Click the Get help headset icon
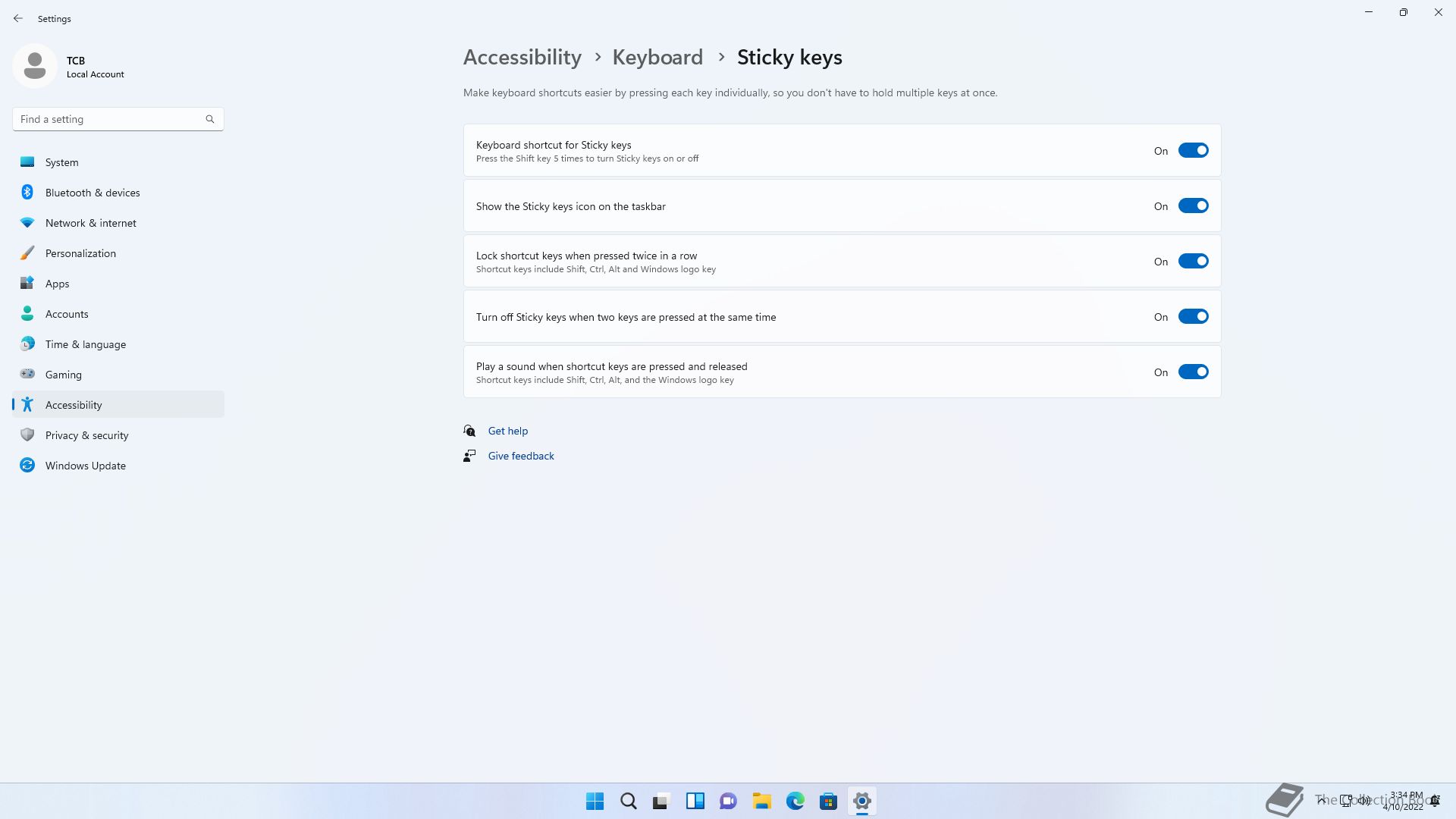1456x819 pixels. click(x=469, y=431)
